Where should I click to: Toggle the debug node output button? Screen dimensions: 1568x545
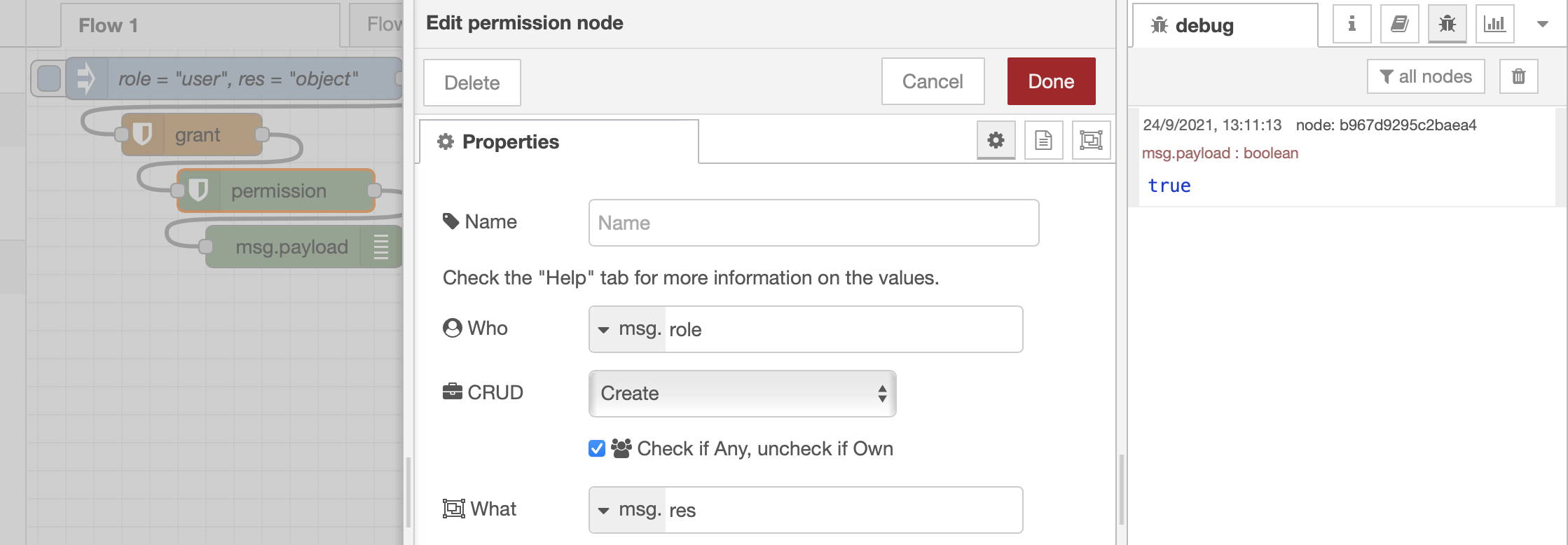click(380, 247)
